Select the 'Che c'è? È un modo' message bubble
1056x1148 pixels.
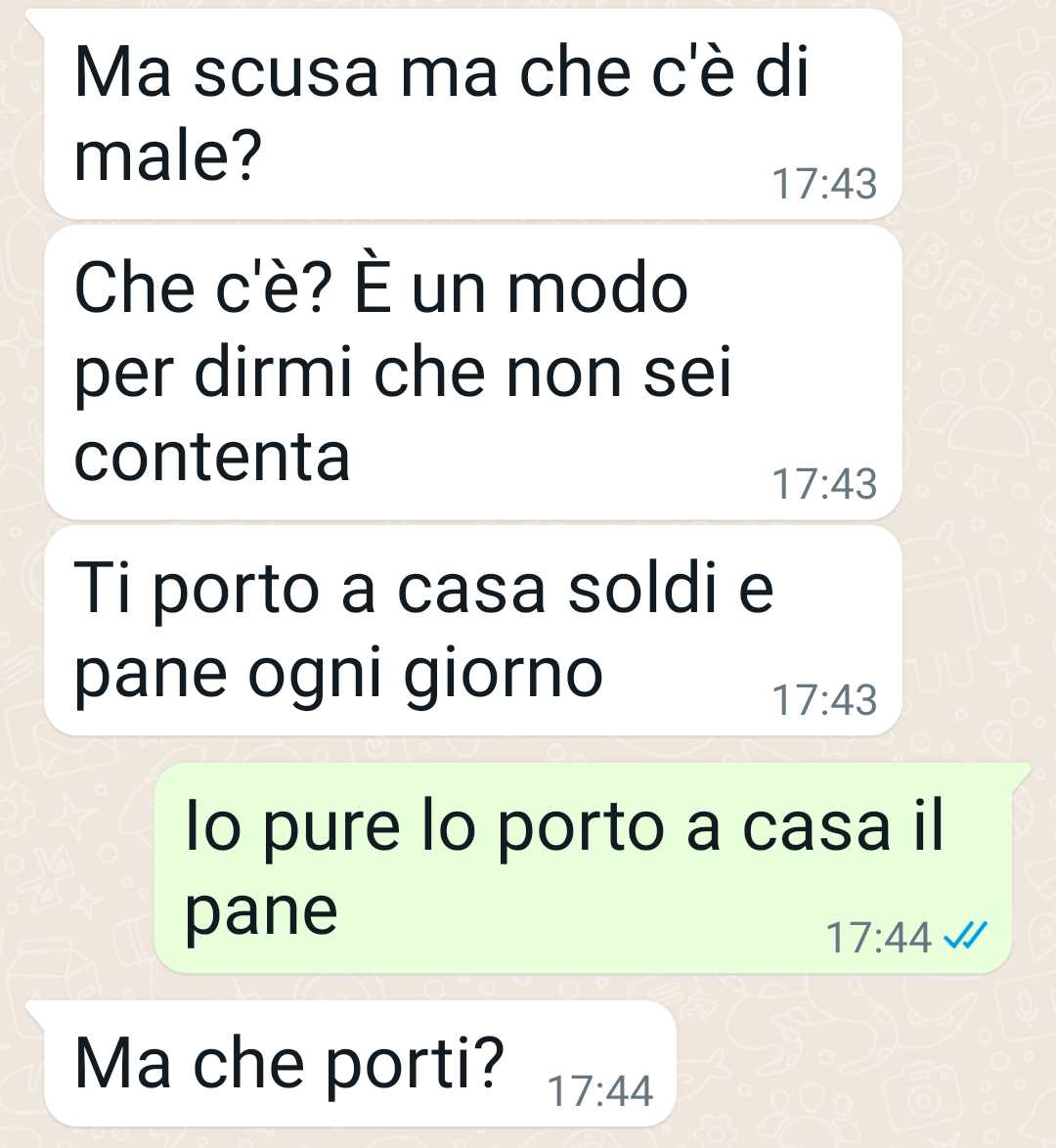[472, 373]
